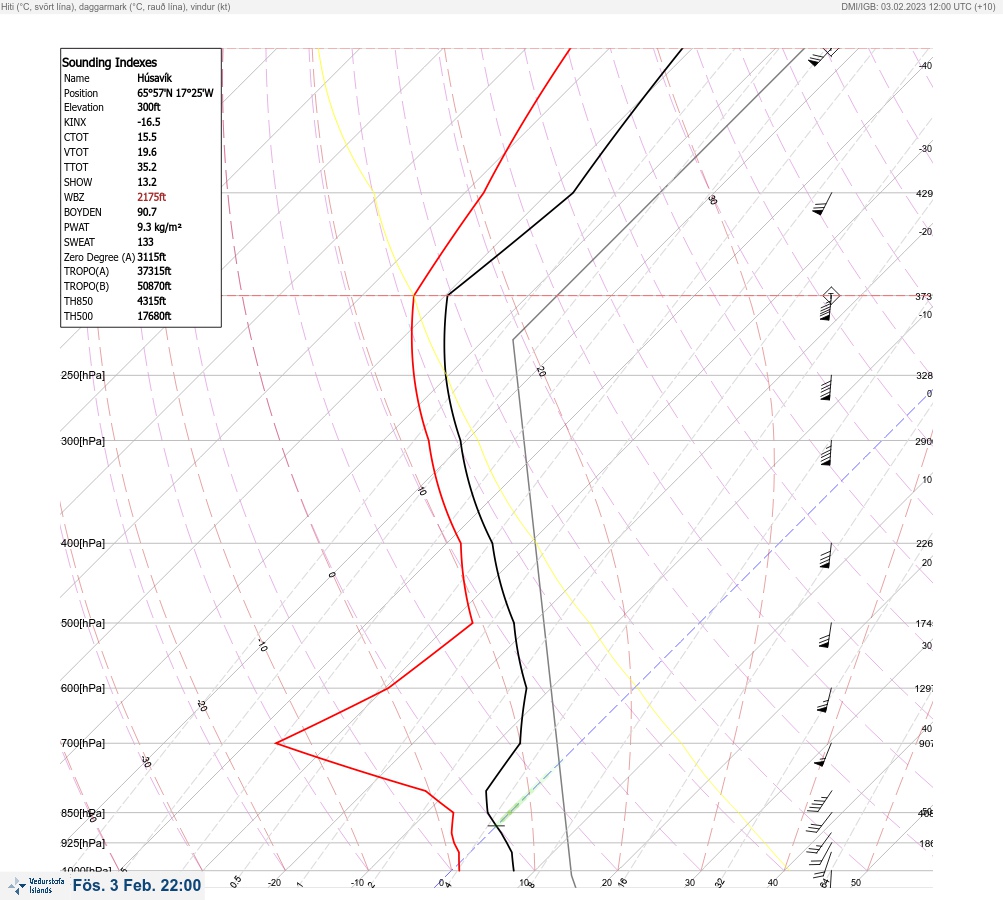
Task: Click the wind barb beside the 429 height line
Action: (x=822, y=204)
